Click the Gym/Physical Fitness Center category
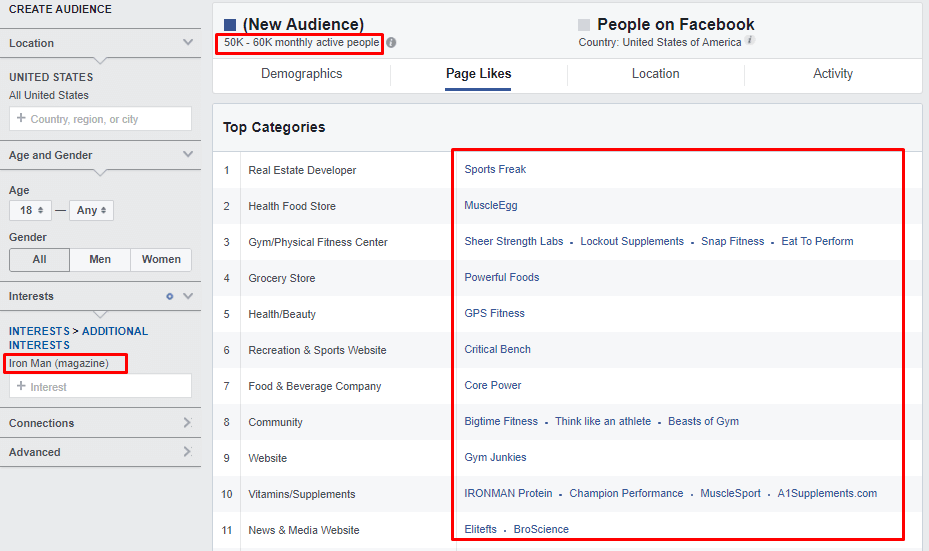This screenshot has width=929, height=551. [x=318, y=242]
